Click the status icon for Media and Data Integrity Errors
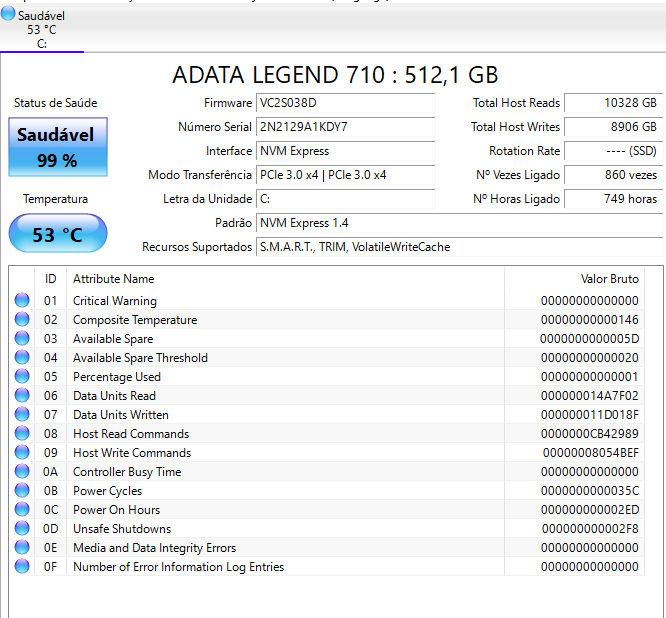The width and height of the screenshot is (666, 618). coord(22,547)
